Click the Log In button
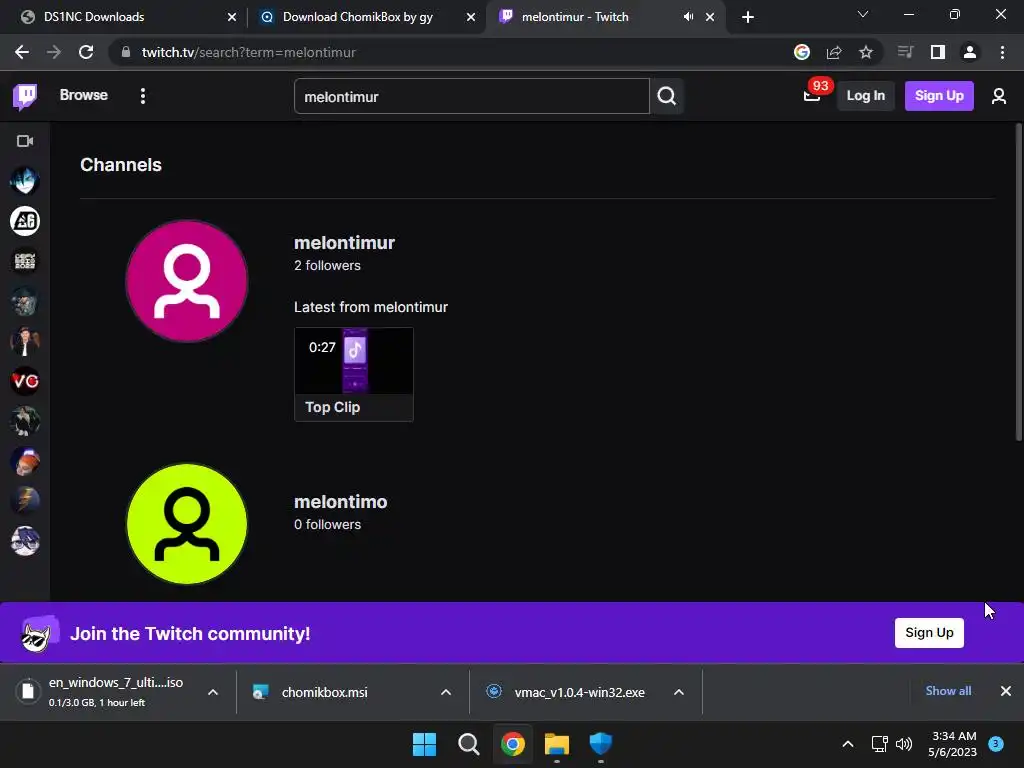 (x=865, y=96)
